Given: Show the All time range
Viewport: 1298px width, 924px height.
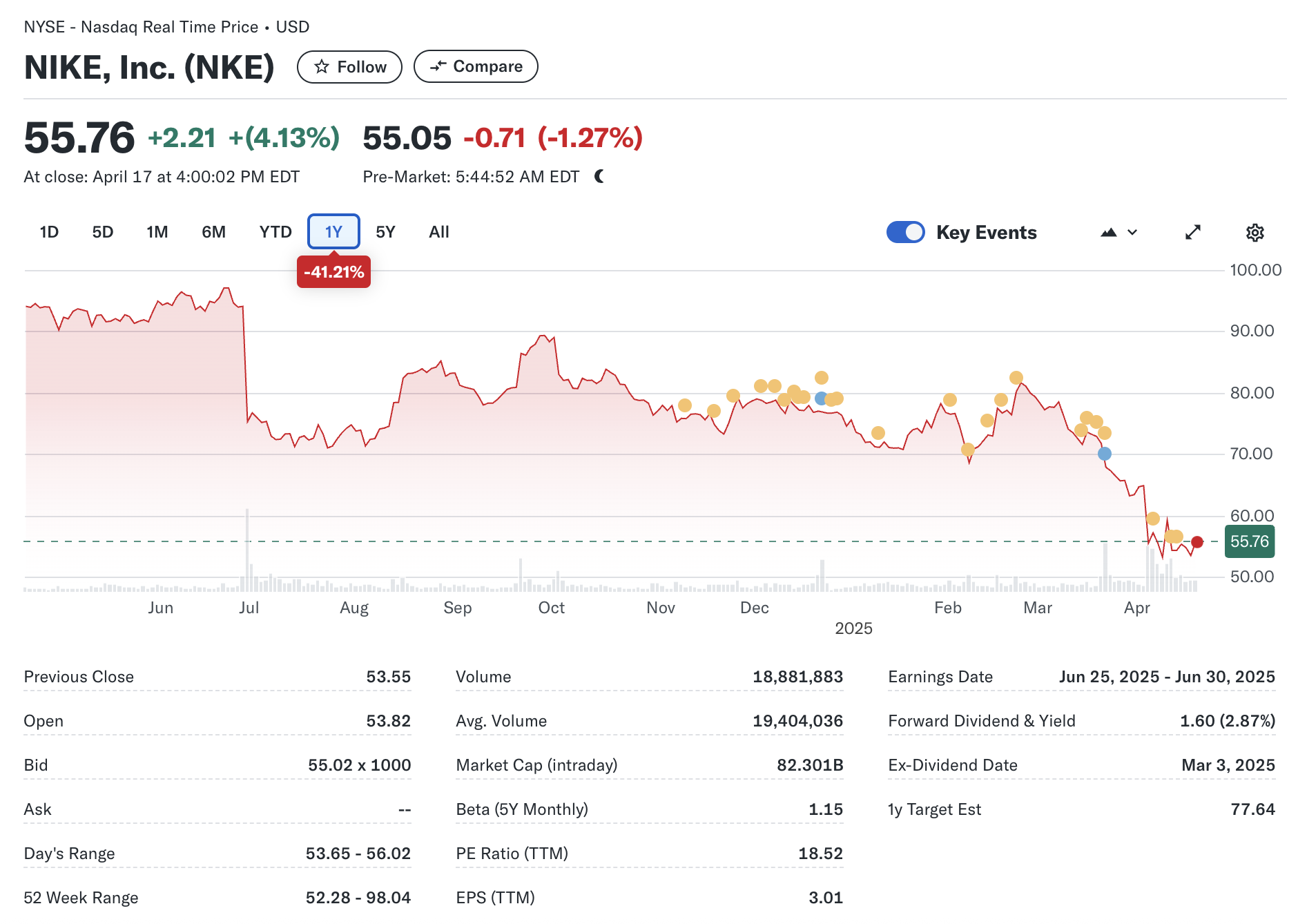Looking at the screenshot, I should pos(439,232).
